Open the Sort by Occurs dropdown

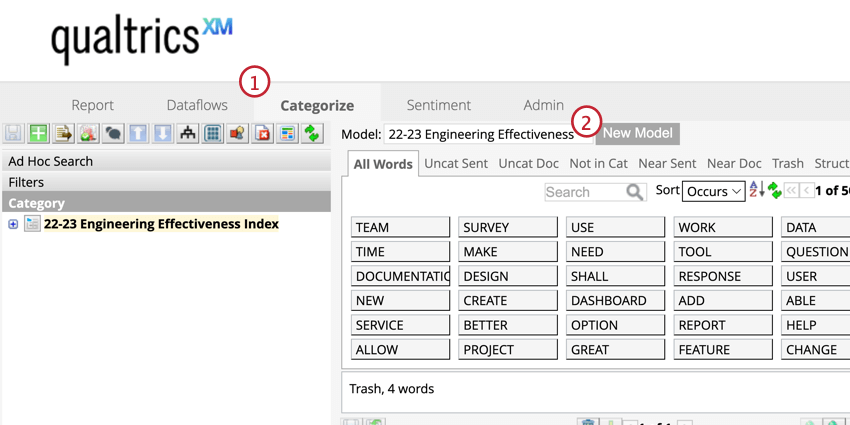click(x=714, y=191)
